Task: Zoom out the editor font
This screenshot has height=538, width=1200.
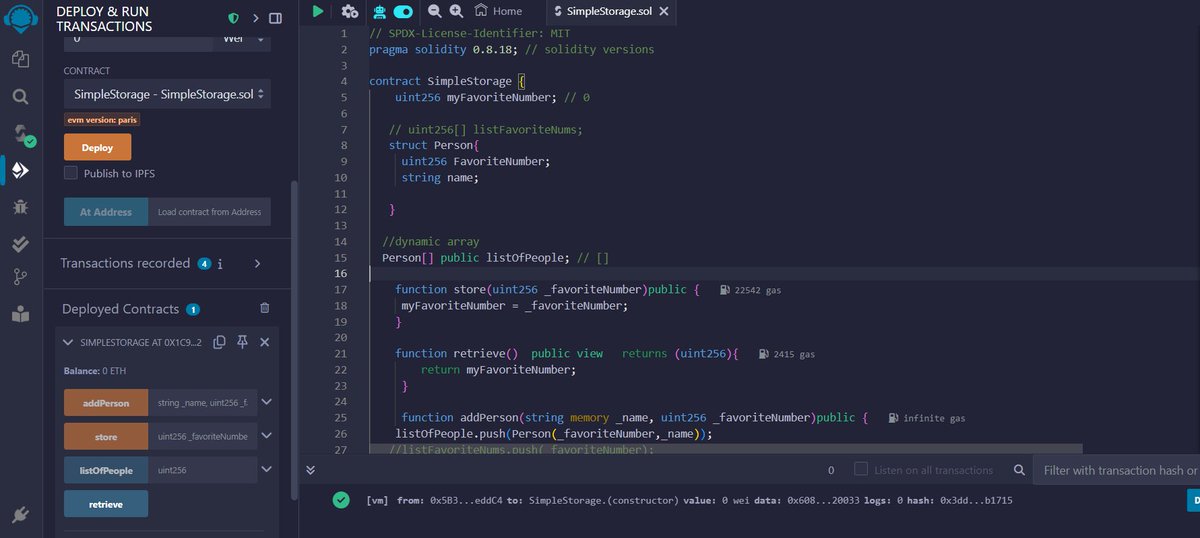Action: (434, 11)
